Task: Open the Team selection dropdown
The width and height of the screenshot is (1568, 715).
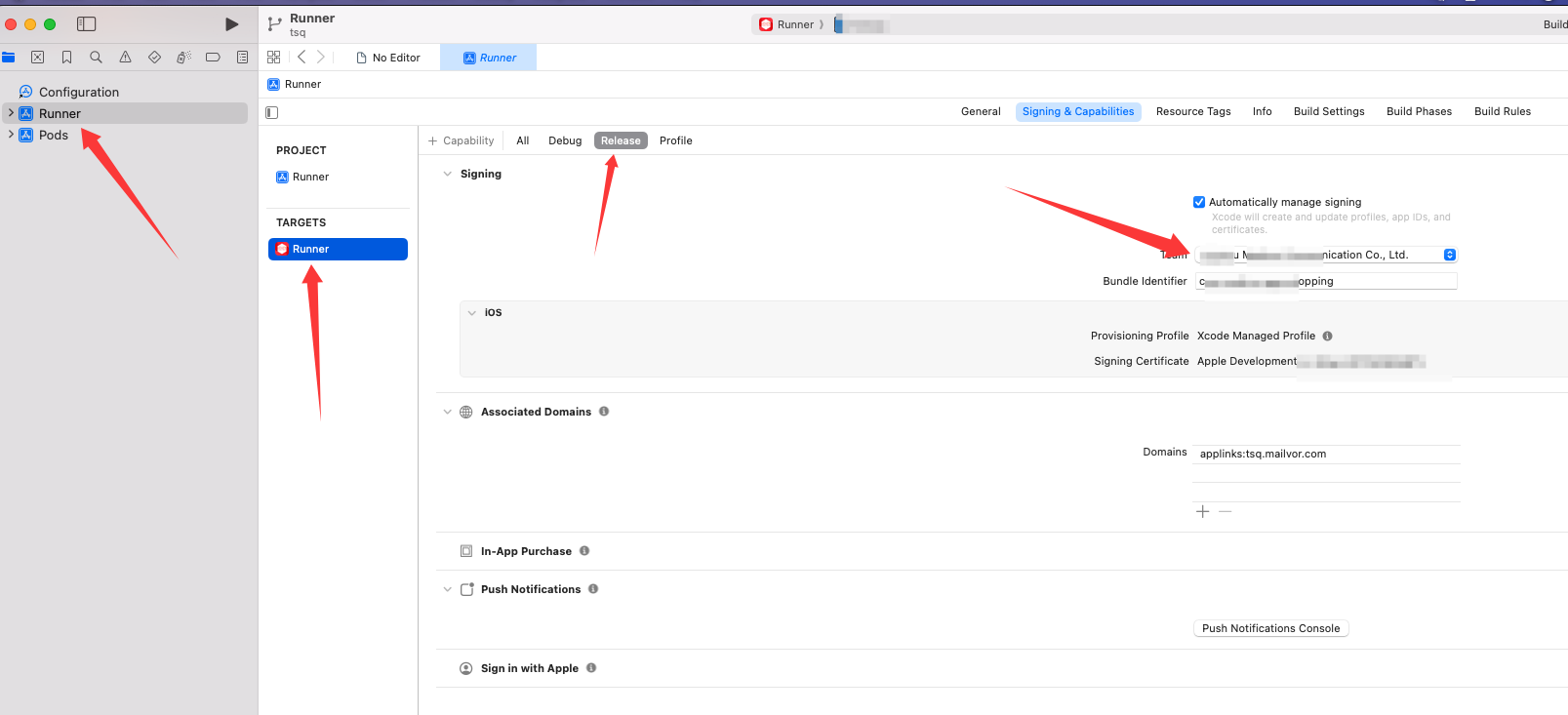Action: (1449, 255)
